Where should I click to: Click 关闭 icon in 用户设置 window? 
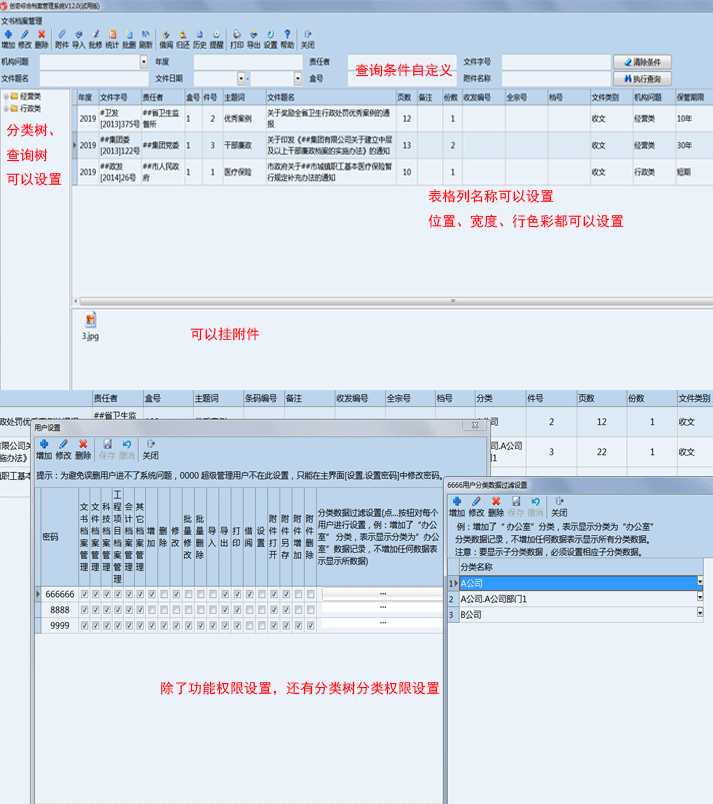150,444
